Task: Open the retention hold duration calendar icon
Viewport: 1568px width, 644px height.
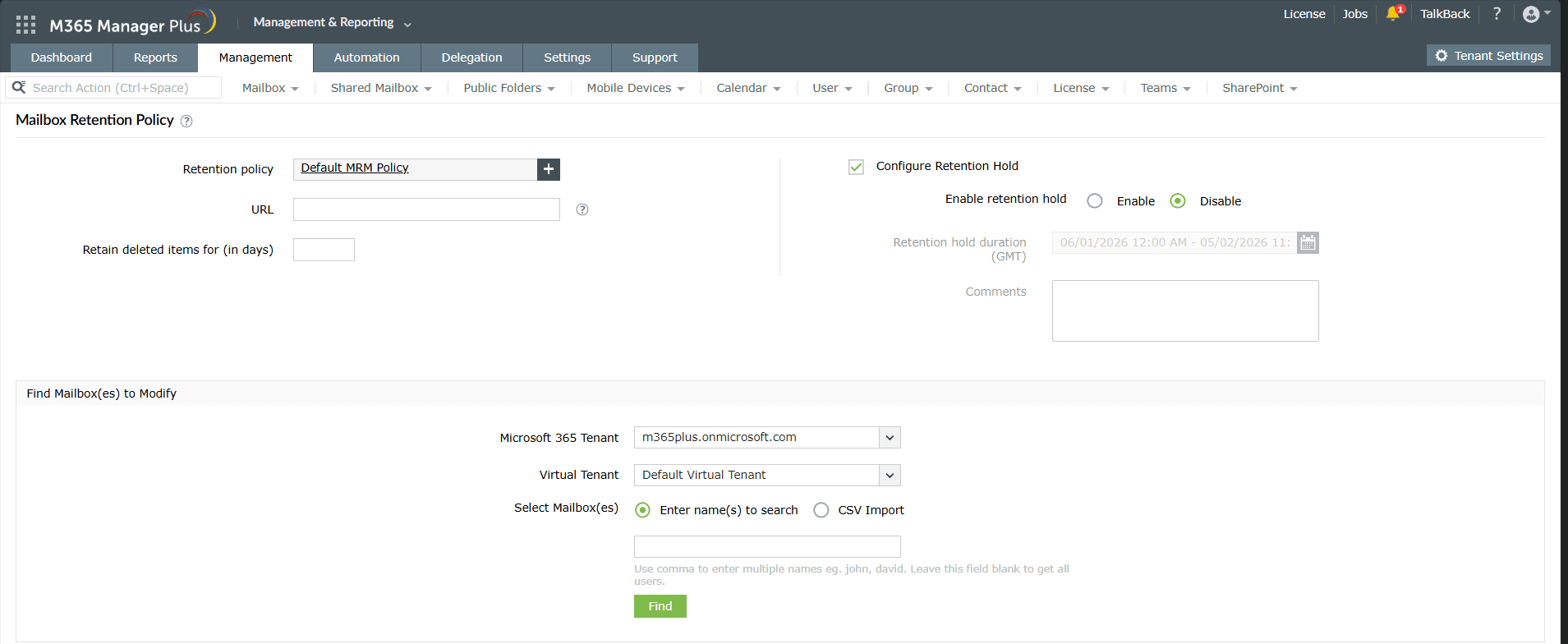Action: (x=1308, y=242)
